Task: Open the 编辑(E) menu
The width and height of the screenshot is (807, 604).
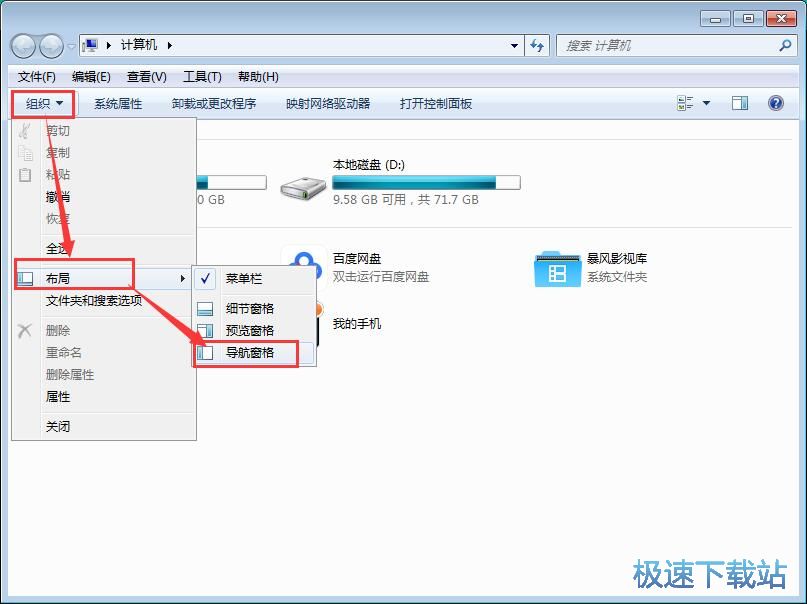Action: [x=91, y=77]
